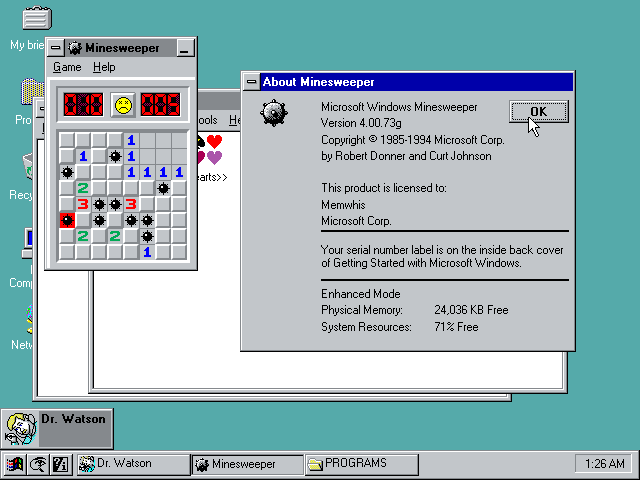This screenshot has height=480, width=640.
Task: Open the Game menu in Minesweeper
Action: pyautogui.click(x=67, y=67)
